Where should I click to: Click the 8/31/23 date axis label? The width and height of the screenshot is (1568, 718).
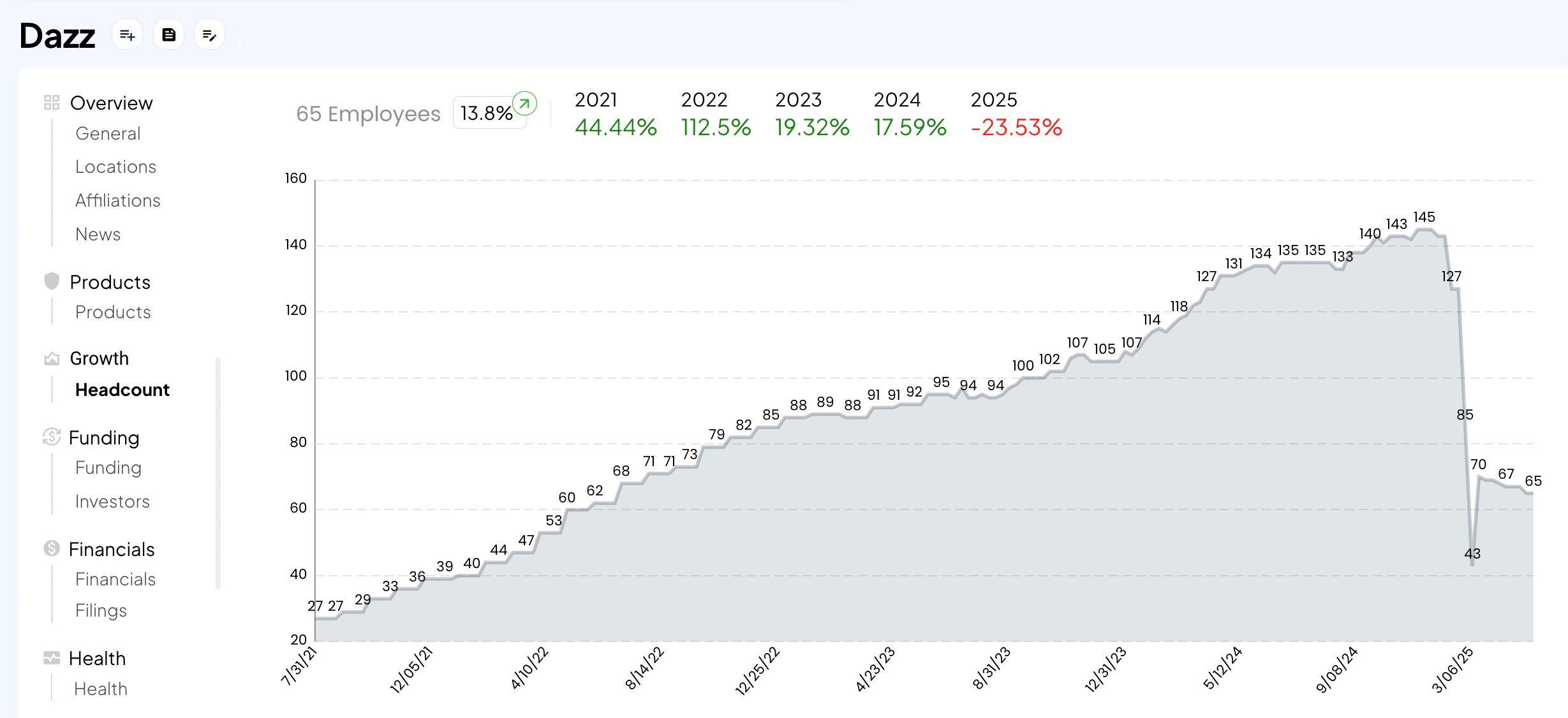(991, 668)
